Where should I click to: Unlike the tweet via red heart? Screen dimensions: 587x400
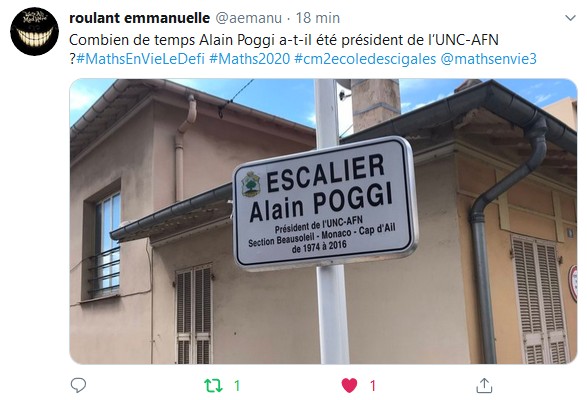point(349,385)
